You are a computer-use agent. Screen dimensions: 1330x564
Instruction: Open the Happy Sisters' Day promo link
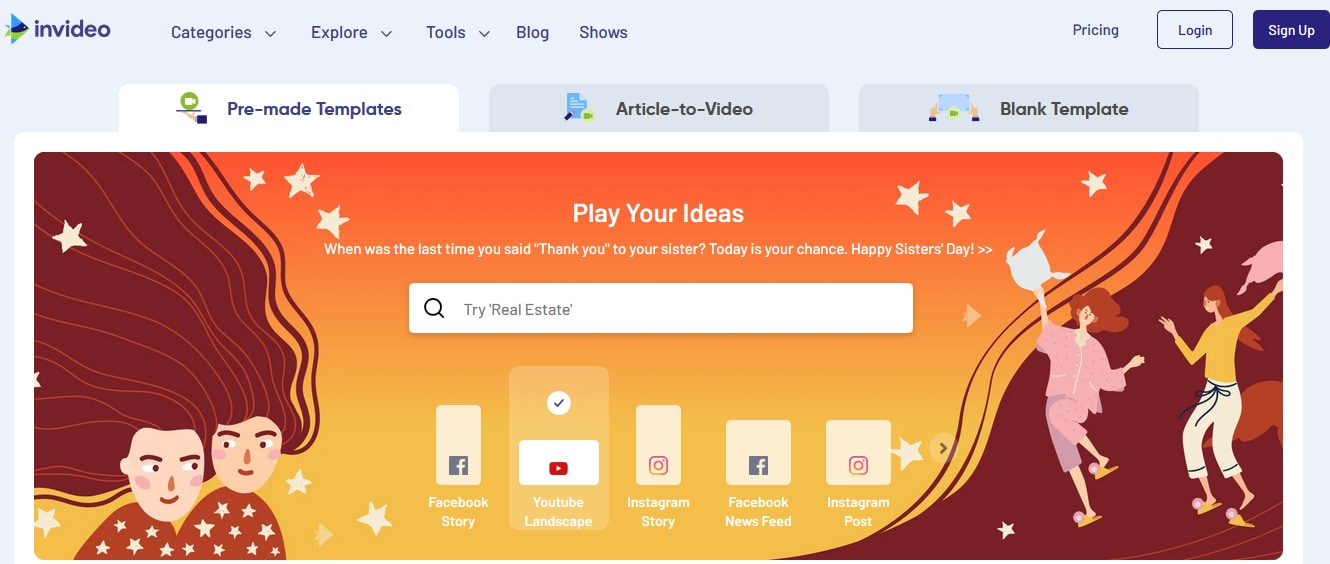click(658, 249)
